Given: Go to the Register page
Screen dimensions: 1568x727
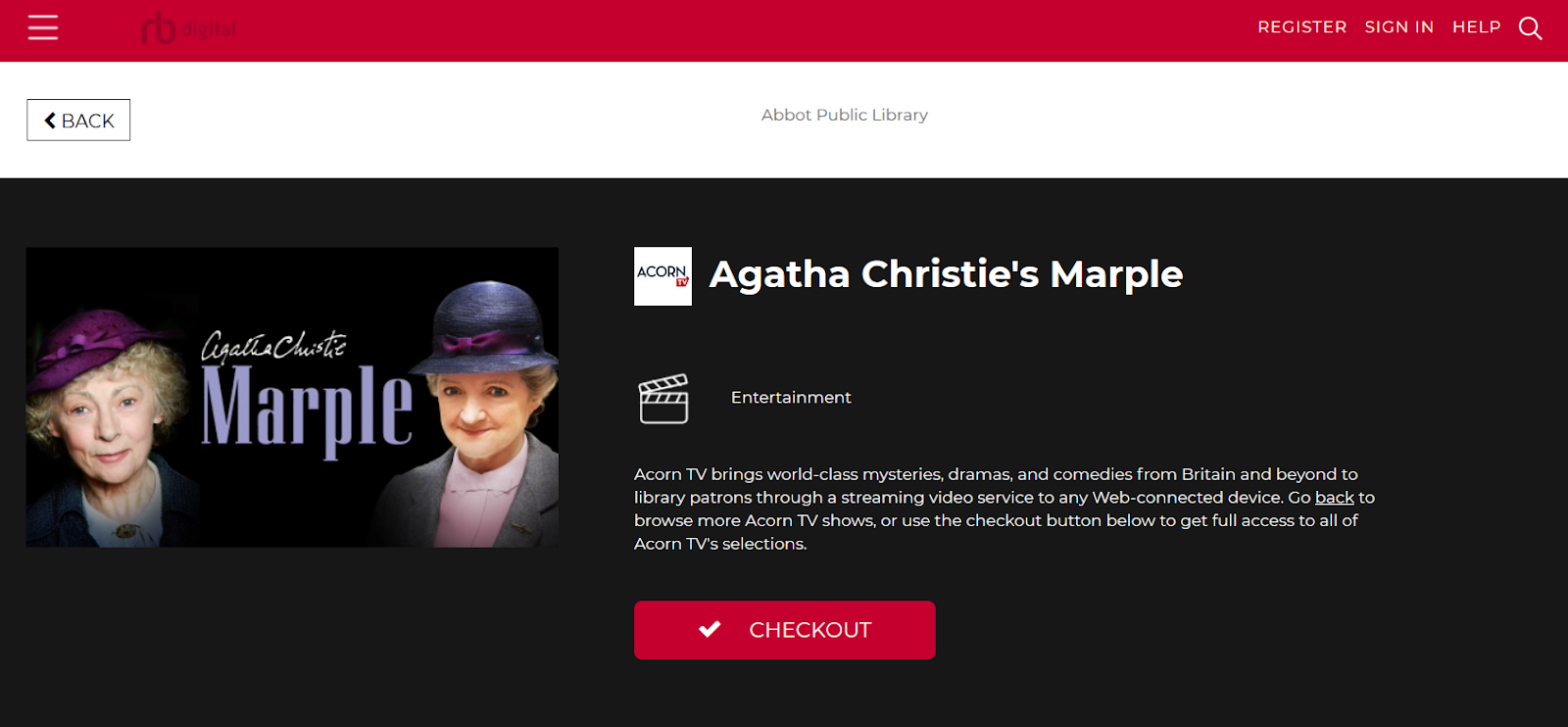Looking at the screenshot, I should (x=1301, y=27).
